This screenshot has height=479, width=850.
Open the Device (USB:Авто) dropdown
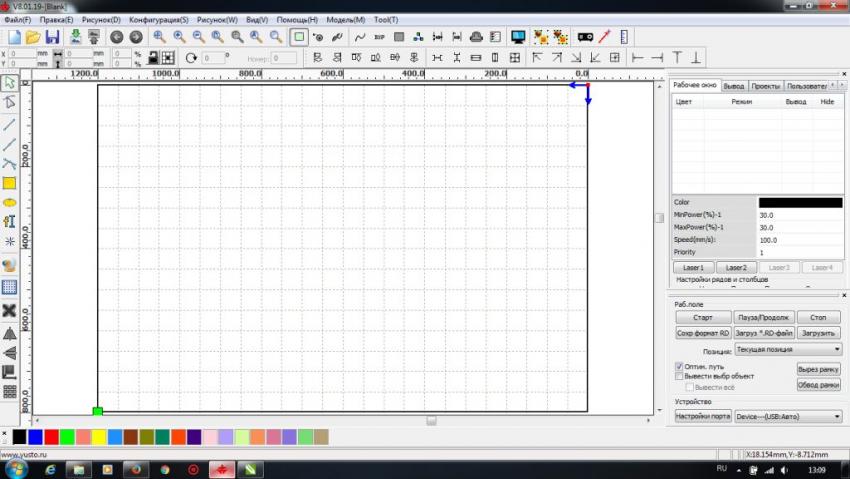coord(788,416)
